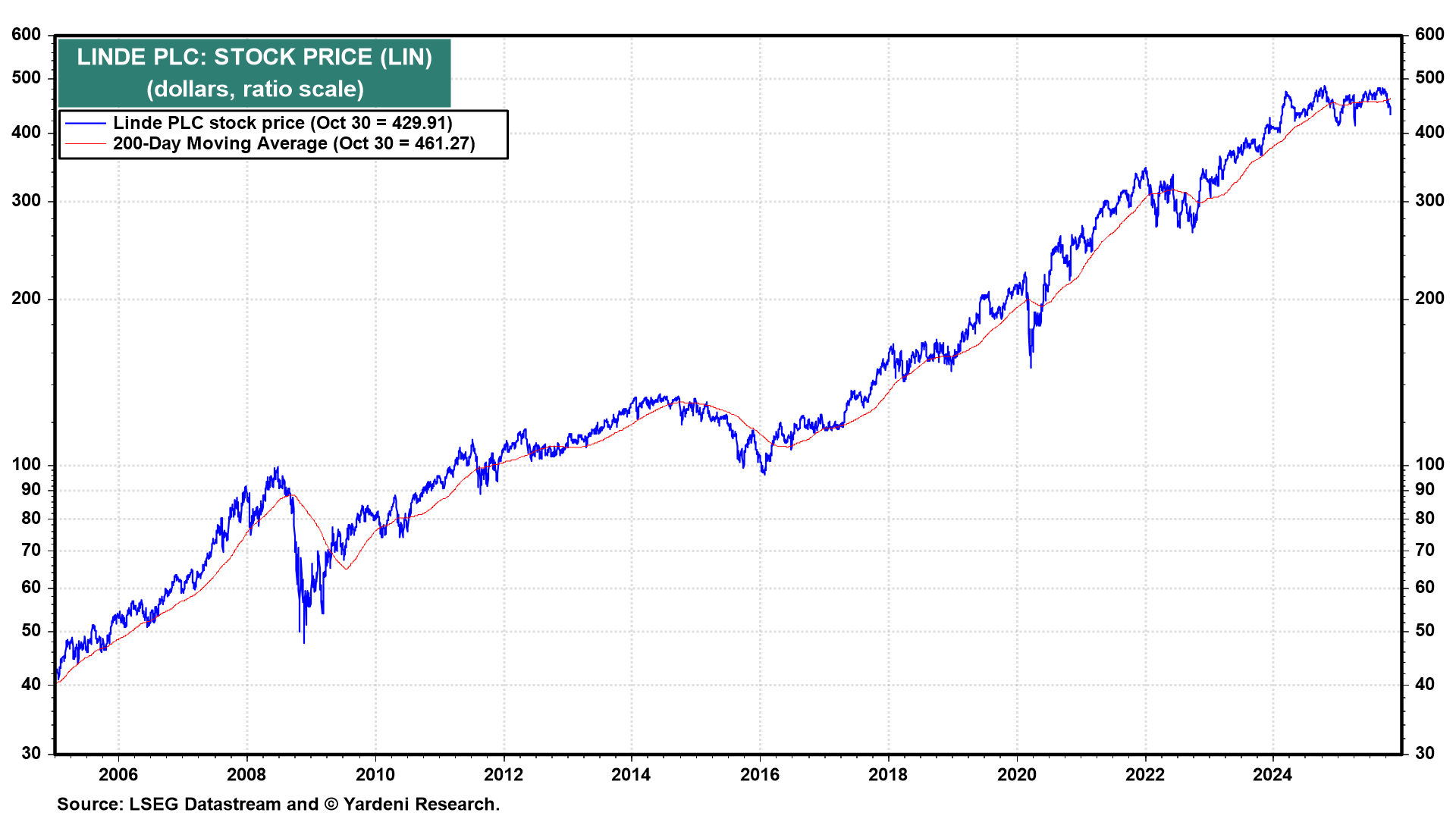This screenshot has width=1456, height=819.
Task: Click the 2016 year label
Action: point(760,774)
